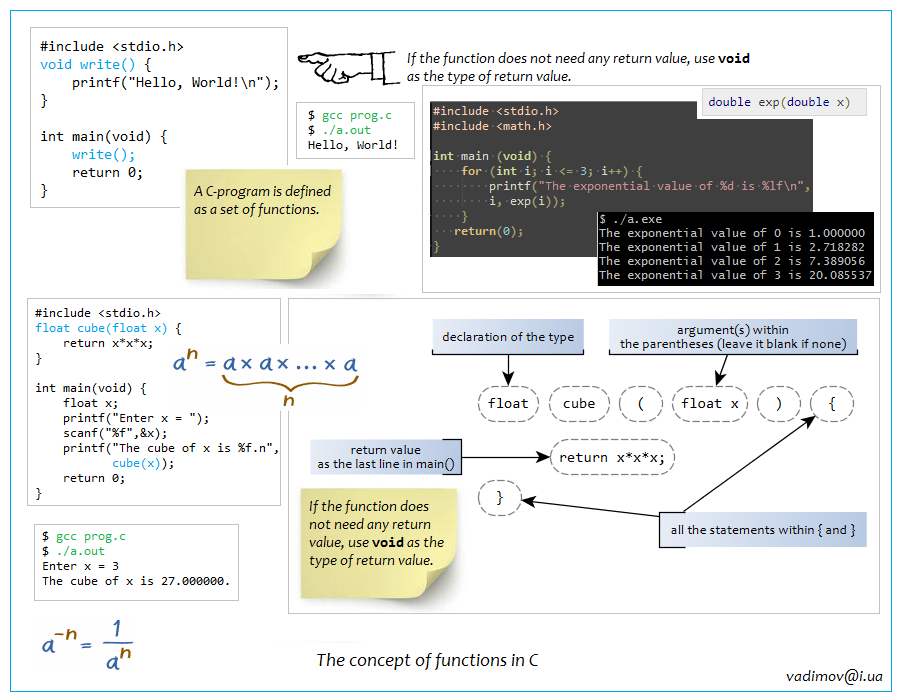Select the dashed opening curly brace bubble
Viewport: 900px width, 700px height.
(x=832, y=404)
